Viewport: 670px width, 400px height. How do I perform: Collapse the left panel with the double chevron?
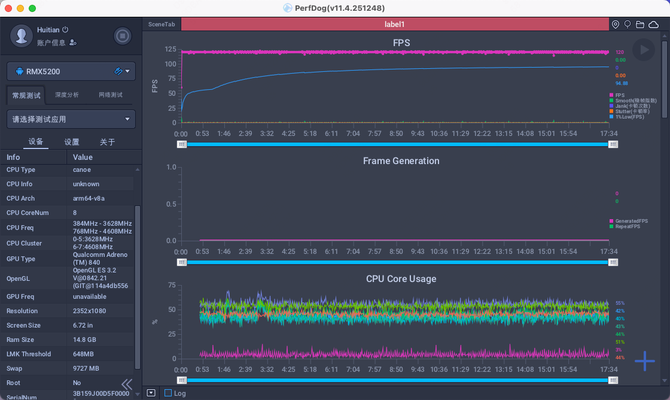click(x=127, y=384)
